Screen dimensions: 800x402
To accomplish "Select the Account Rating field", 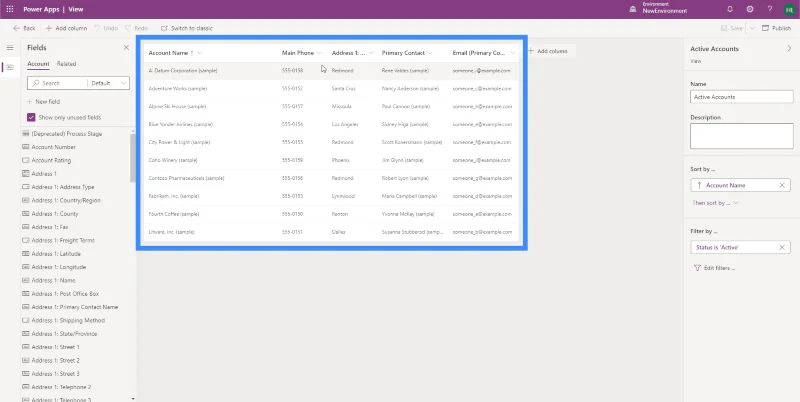I will pos(46,160).
